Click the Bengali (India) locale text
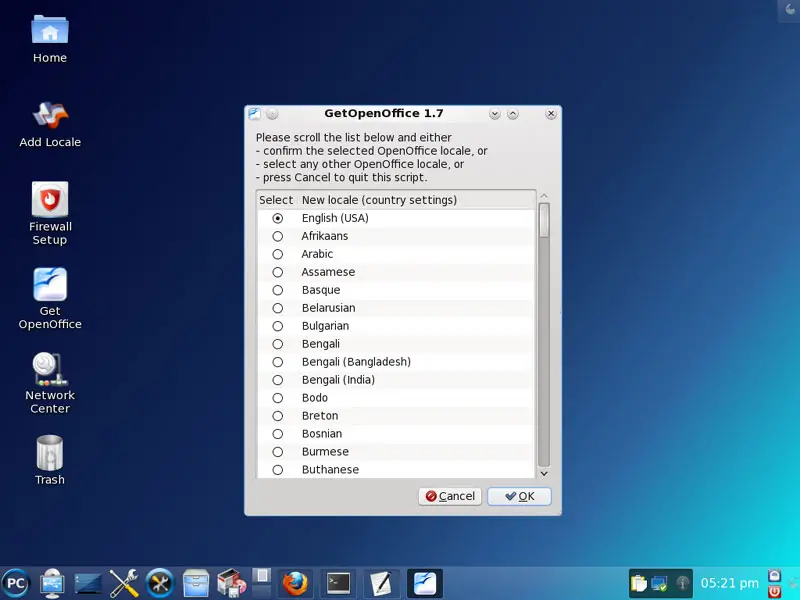 click(x=338, y=380)
